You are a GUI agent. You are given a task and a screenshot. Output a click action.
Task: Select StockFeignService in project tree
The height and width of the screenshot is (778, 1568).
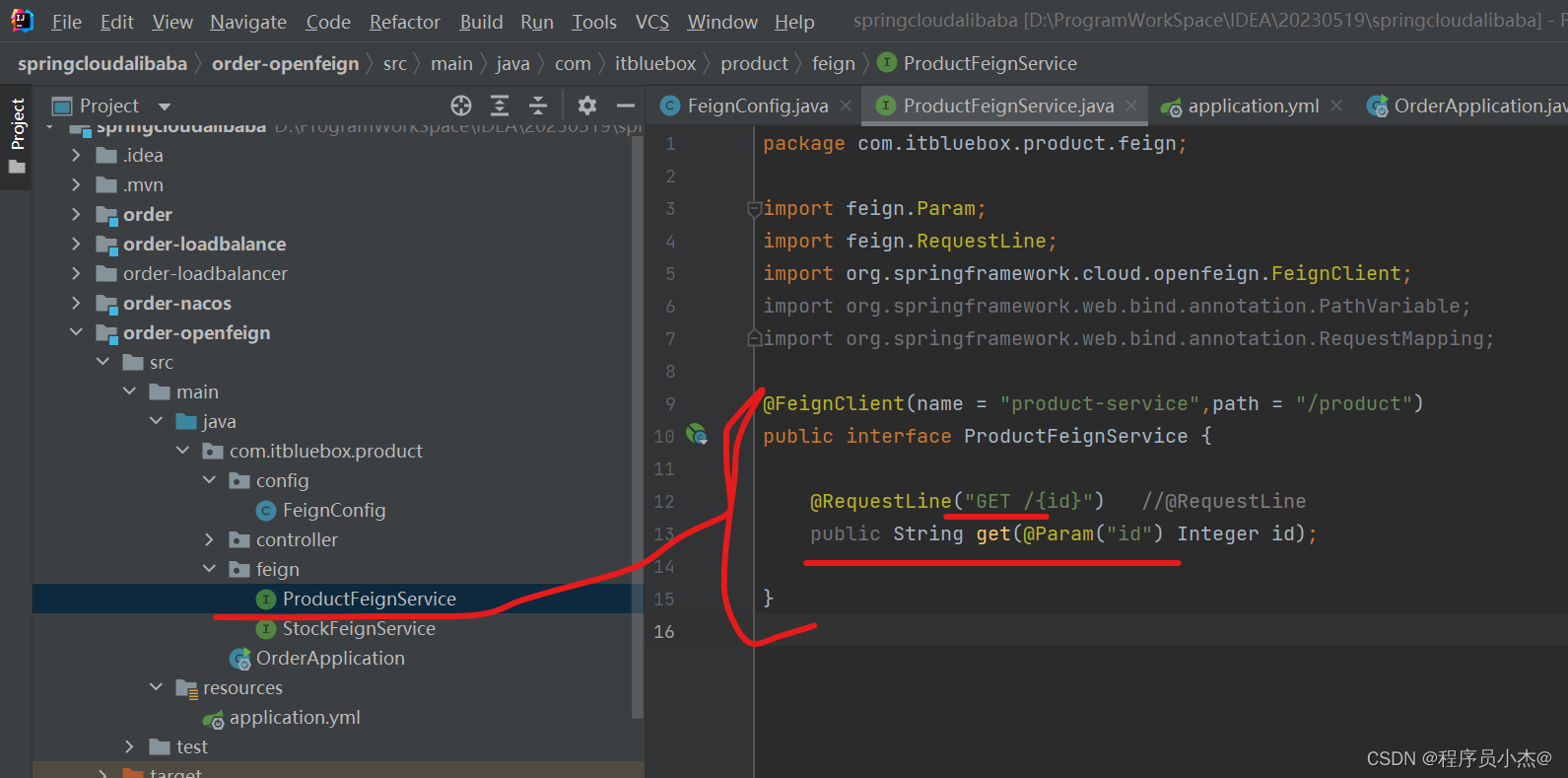pyautogui.click(x=359, y=628)
